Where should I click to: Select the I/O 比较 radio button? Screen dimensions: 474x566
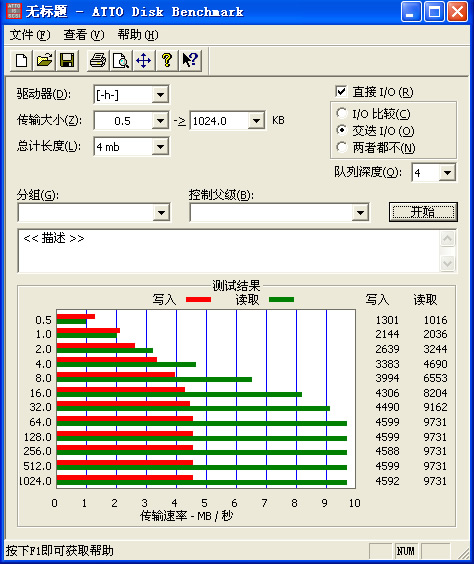coord(341,113)
